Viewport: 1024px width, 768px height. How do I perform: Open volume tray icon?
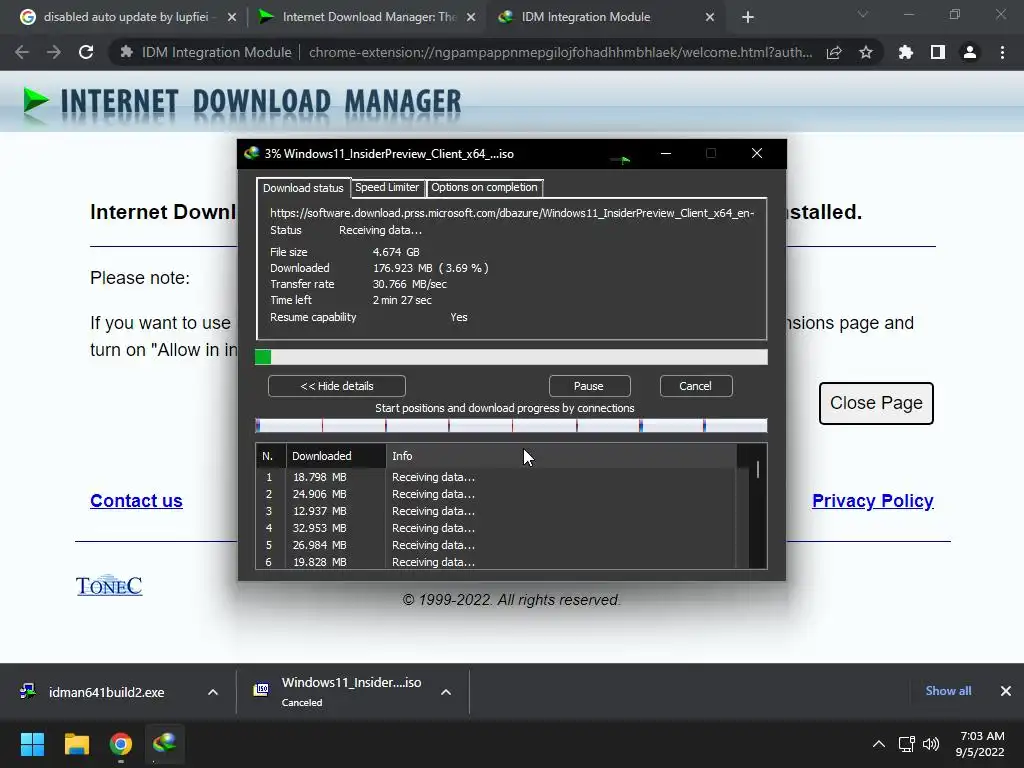point(931,744)
